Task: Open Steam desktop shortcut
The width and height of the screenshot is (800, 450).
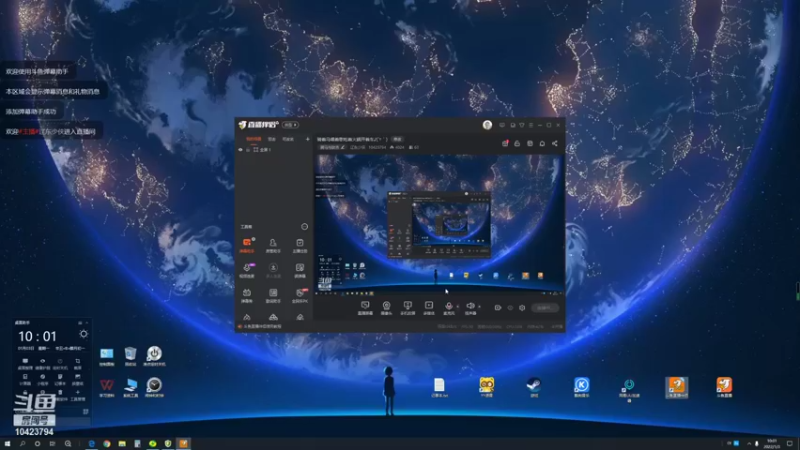Action: (534, 387)
